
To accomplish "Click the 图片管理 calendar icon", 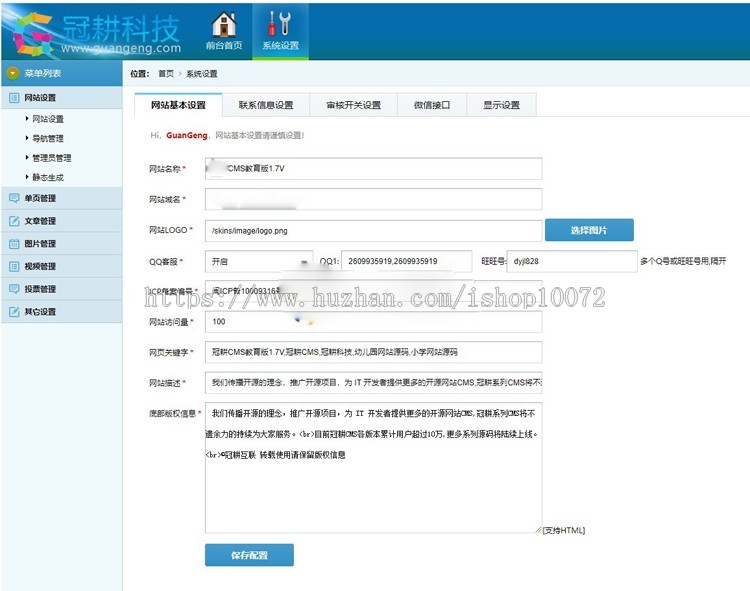I will tap(14, 243).
